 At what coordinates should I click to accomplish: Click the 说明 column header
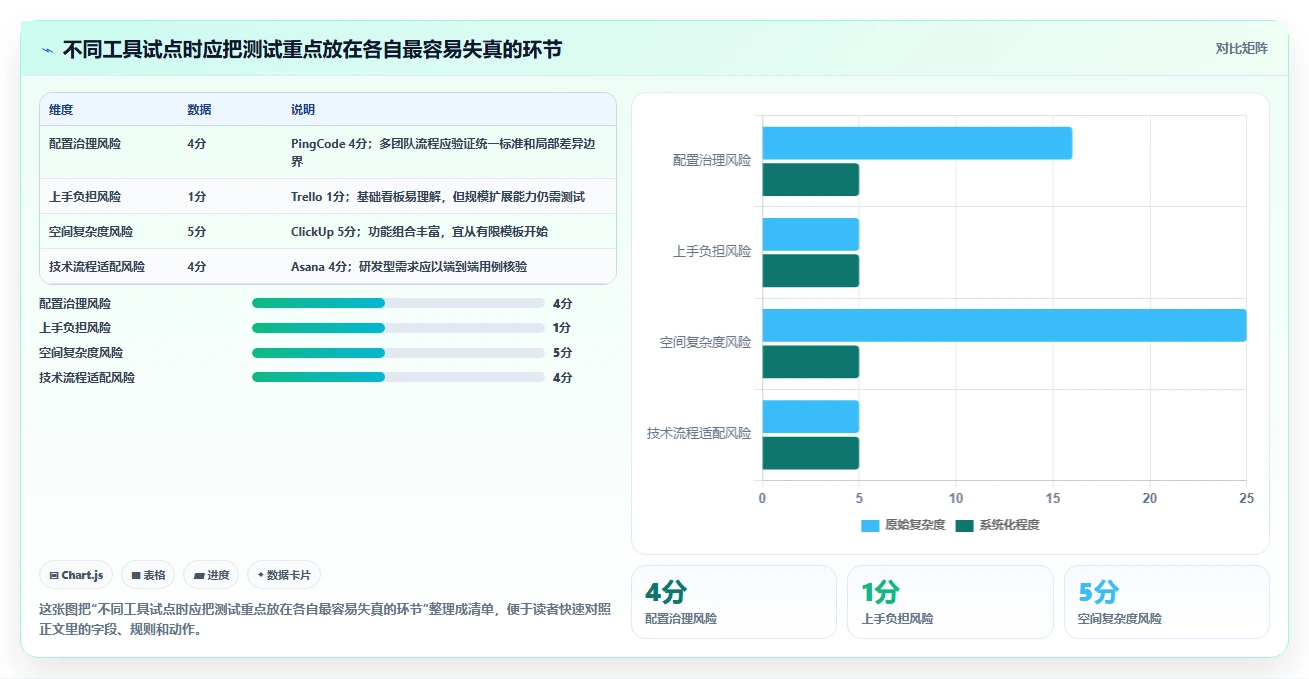[303, 109]
